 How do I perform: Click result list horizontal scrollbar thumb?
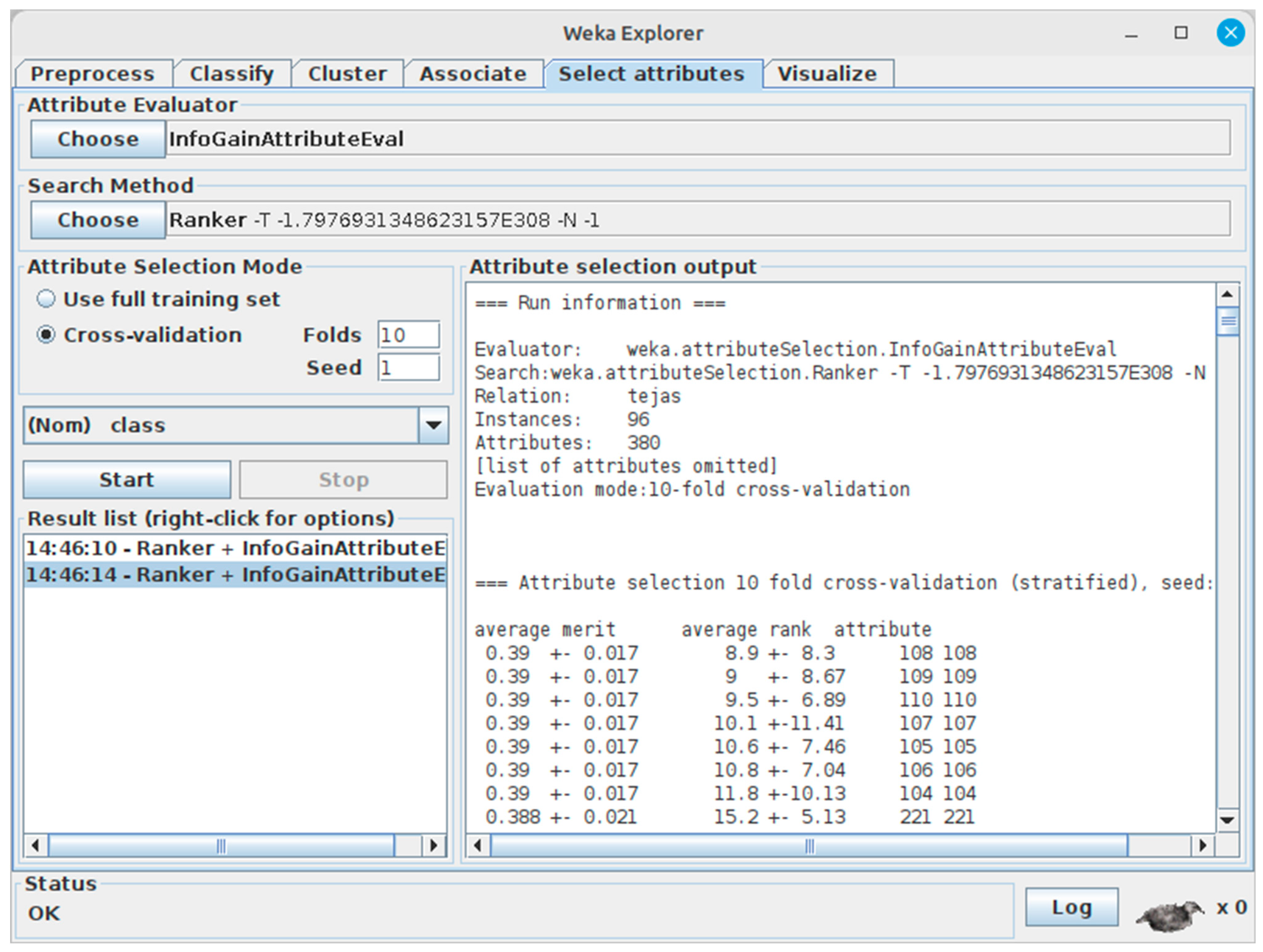(222, 845)
